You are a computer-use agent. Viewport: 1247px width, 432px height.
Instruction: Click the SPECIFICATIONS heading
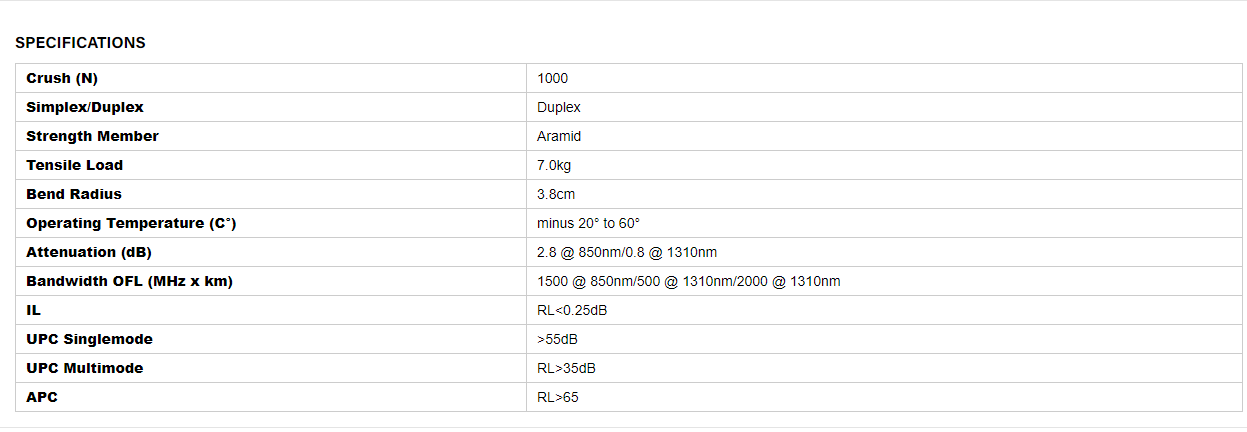pyautogui.click(x=80, y=43)
